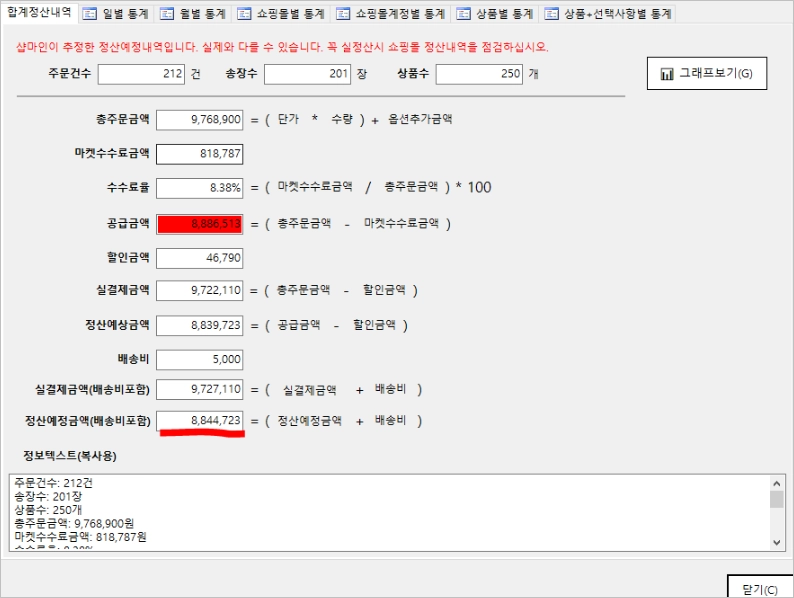
Task: Click the 마켓수수료금액 field
Action: point(200,154)
